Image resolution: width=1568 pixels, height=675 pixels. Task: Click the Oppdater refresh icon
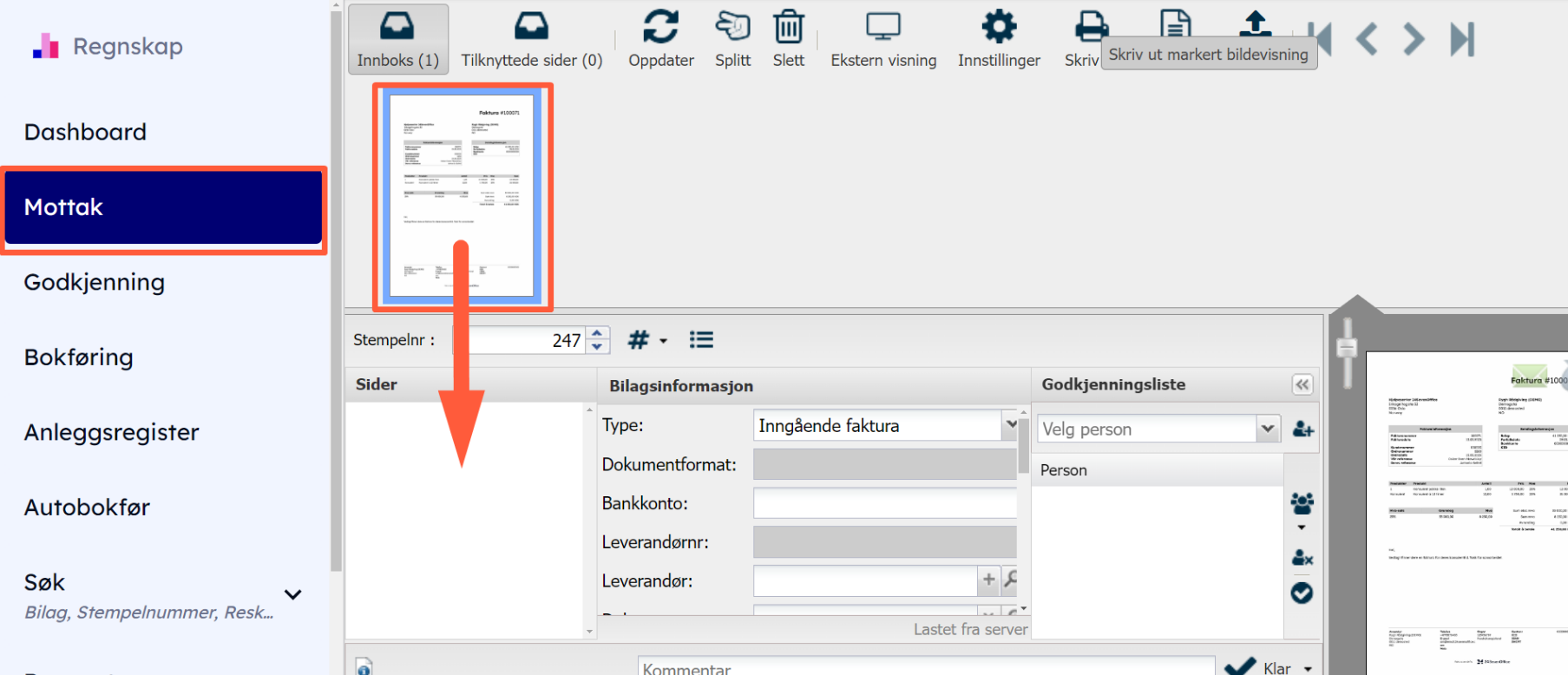[660, 29]
